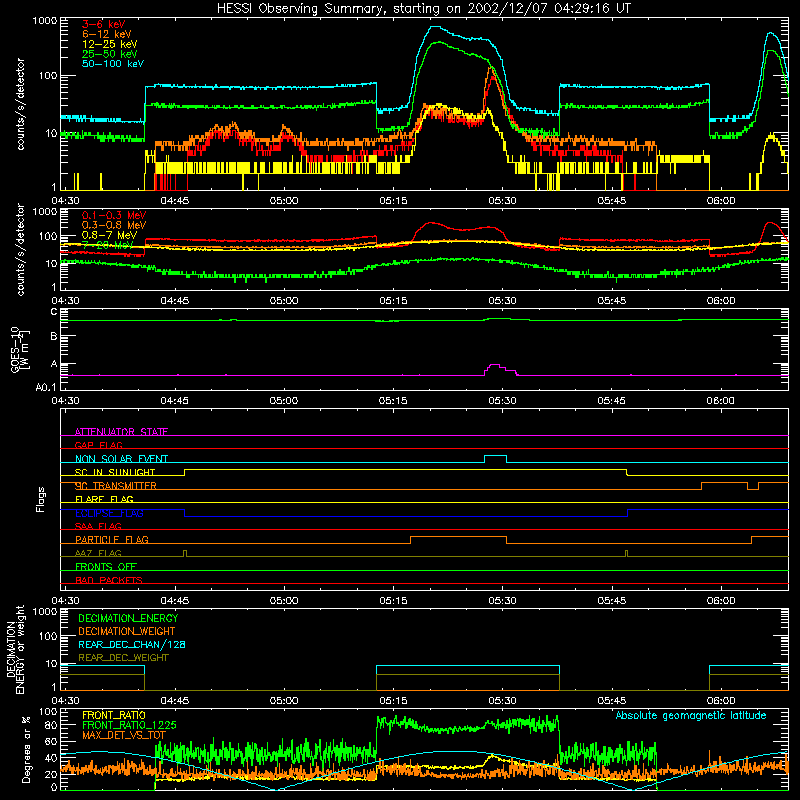Viewport: 800px width, 800px height.
Task: Click the C level tick label
Action: click(x=54, y=312)
